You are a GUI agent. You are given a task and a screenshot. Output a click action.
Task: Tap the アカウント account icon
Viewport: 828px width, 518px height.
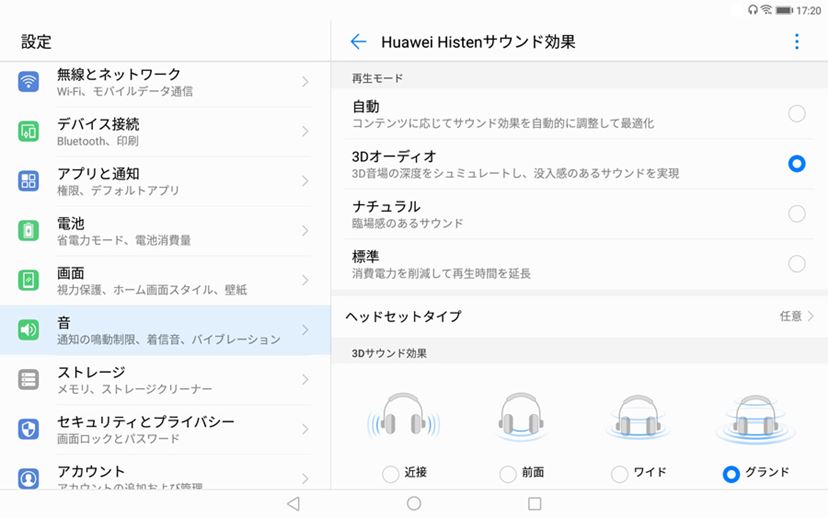click(x=29, y=478)
